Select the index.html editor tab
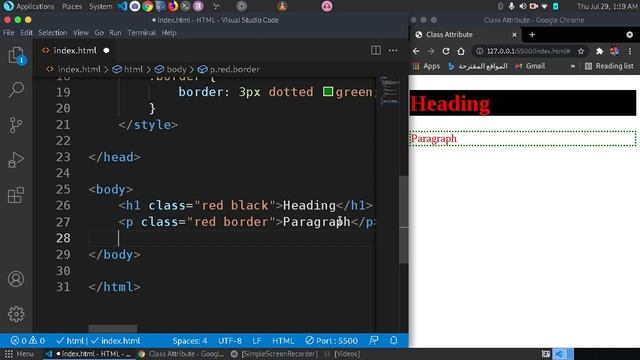Screen dimensions: 640x360 pyautogui.click(x=75, y=51)
